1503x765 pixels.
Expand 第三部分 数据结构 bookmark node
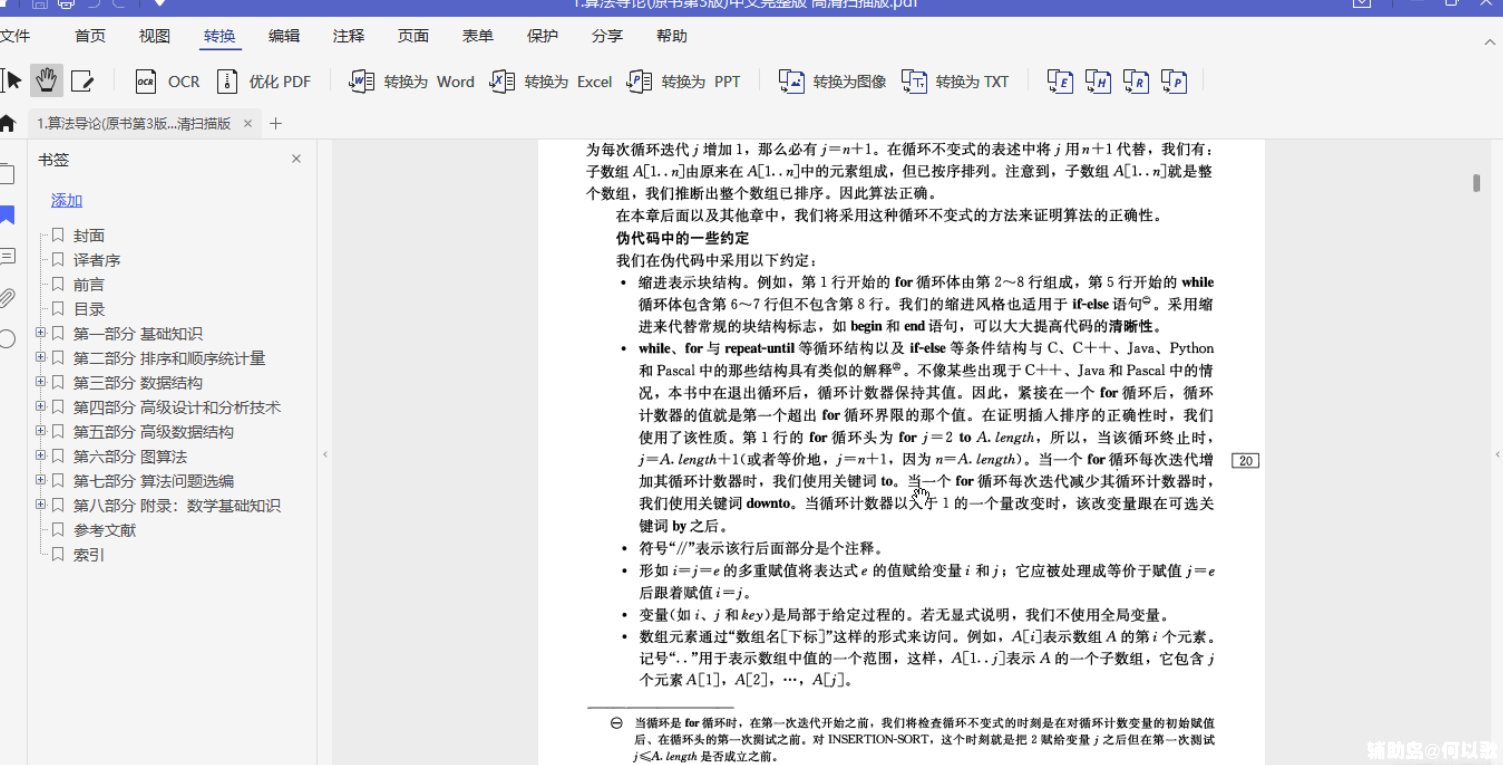tap(40, 382)
